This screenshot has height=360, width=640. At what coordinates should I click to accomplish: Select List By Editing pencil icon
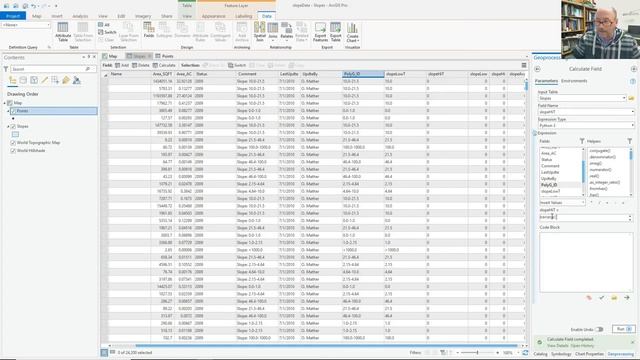[x=44, y=80]
